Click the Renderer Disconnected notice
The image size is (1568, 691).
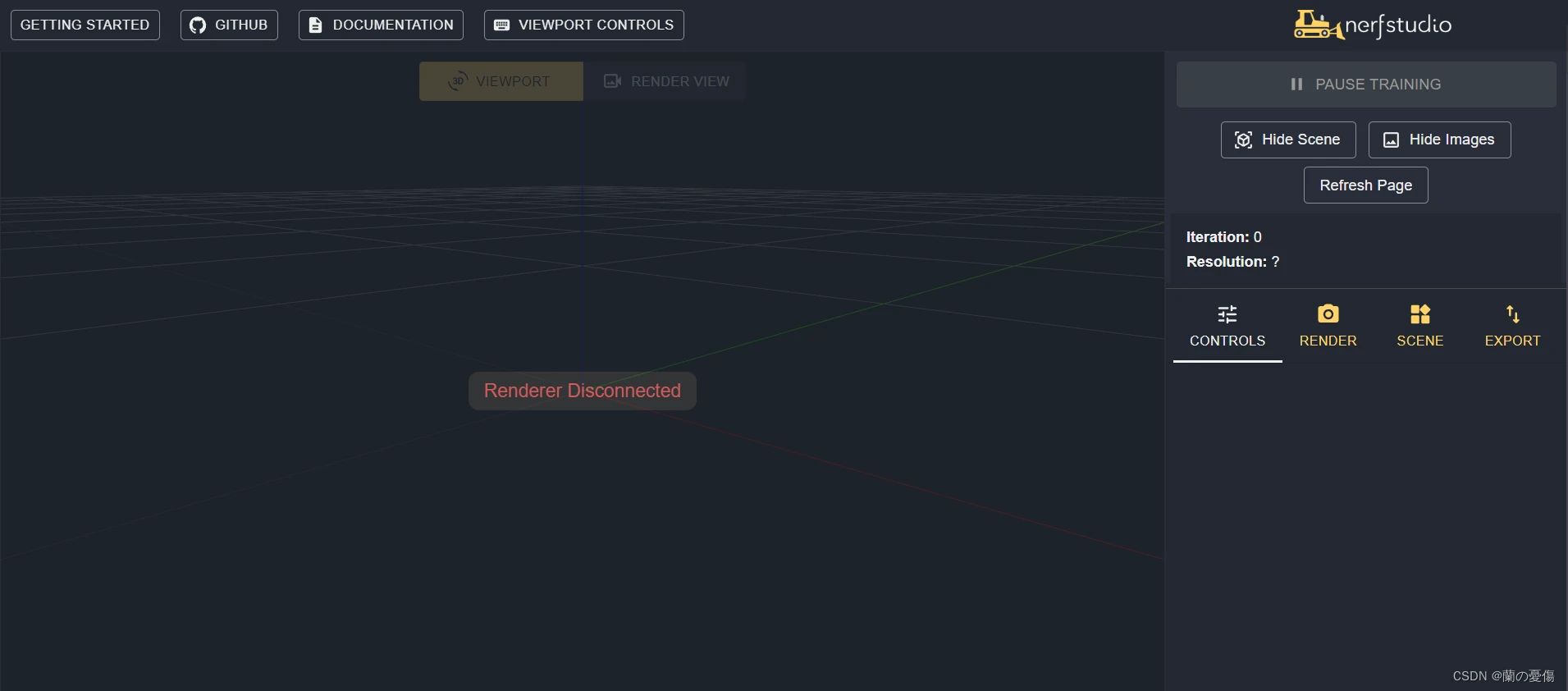click(x=582, y=391)
